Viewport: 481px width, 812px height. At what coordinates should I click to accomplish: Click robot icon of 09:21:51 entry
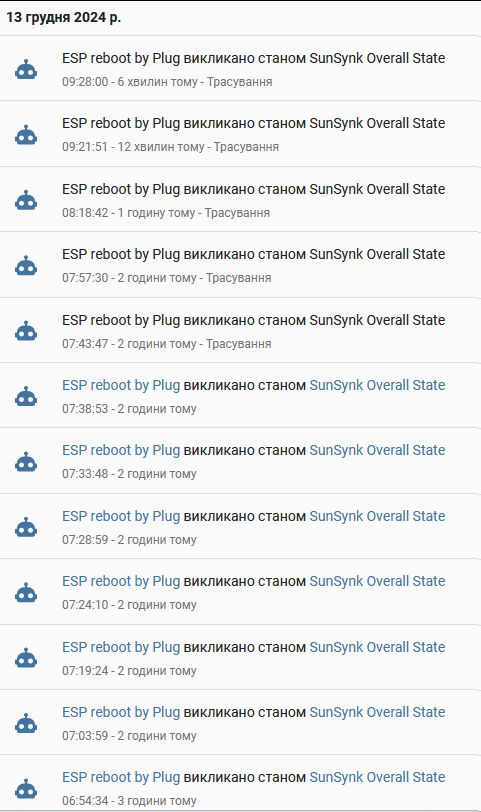pos(26,135)
